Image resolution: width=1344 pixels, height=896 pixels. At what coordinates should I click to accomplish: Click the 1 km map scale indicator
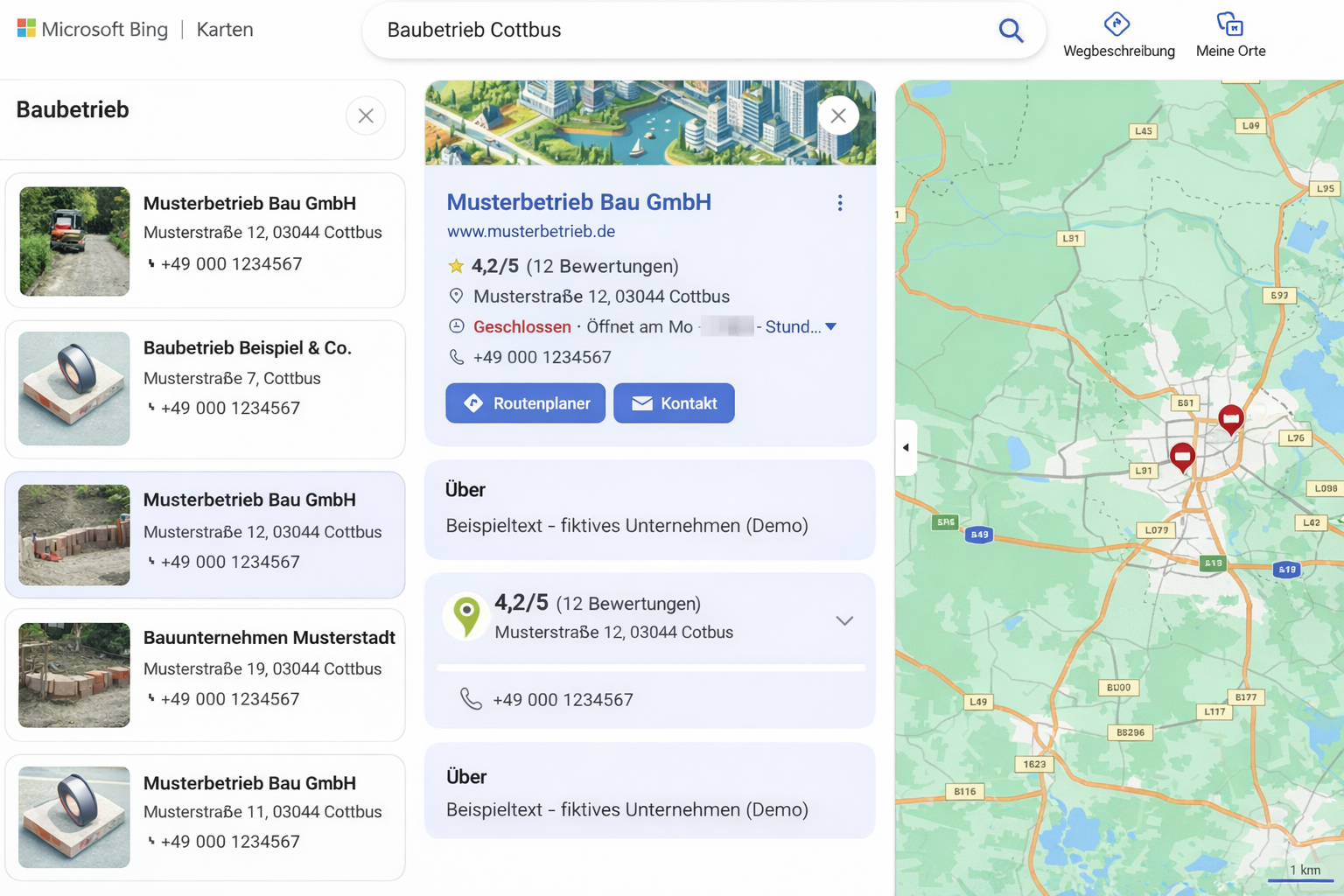(1301, 872)
